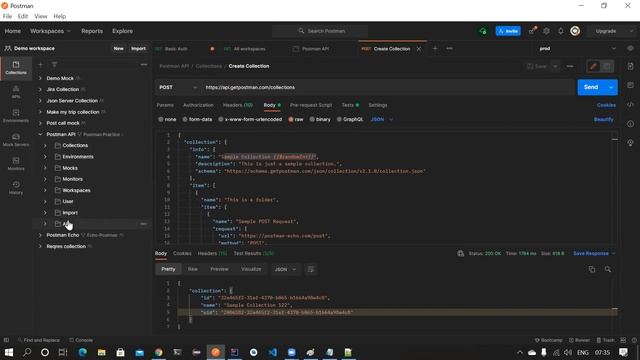
Task: Open the notifications bell icon
Action: coord(561,31)
